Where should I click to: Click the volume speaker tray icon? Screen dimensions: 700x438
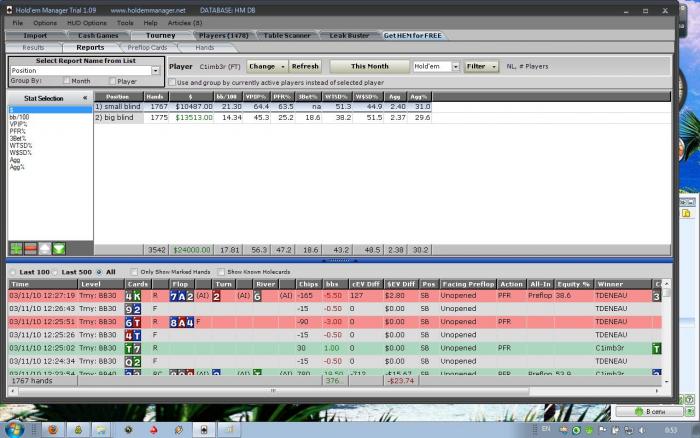[x=642, y=430]
